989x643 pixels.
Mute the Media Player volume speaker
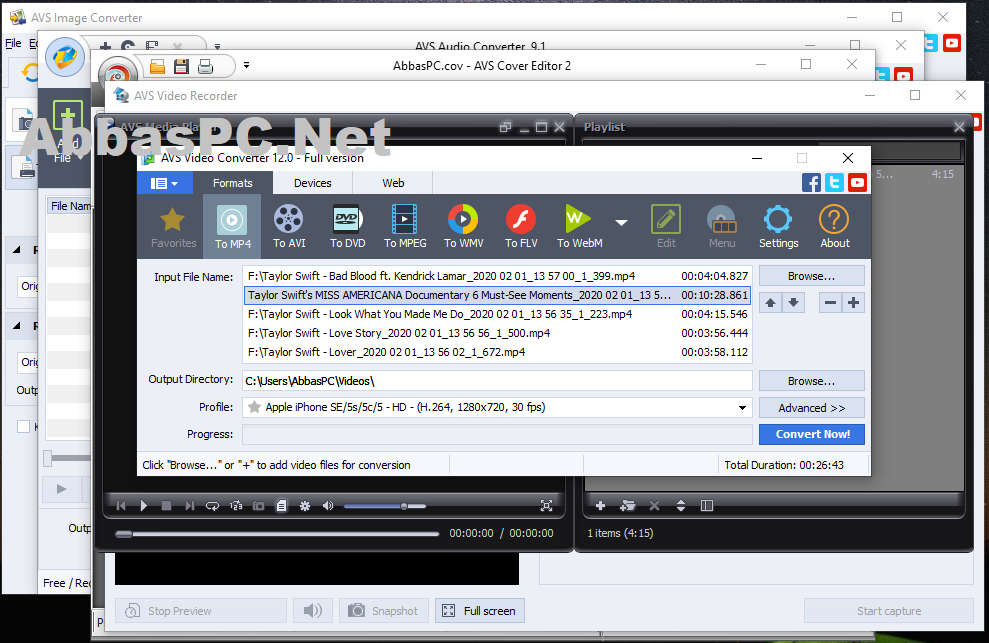click(x=328, y=505)
